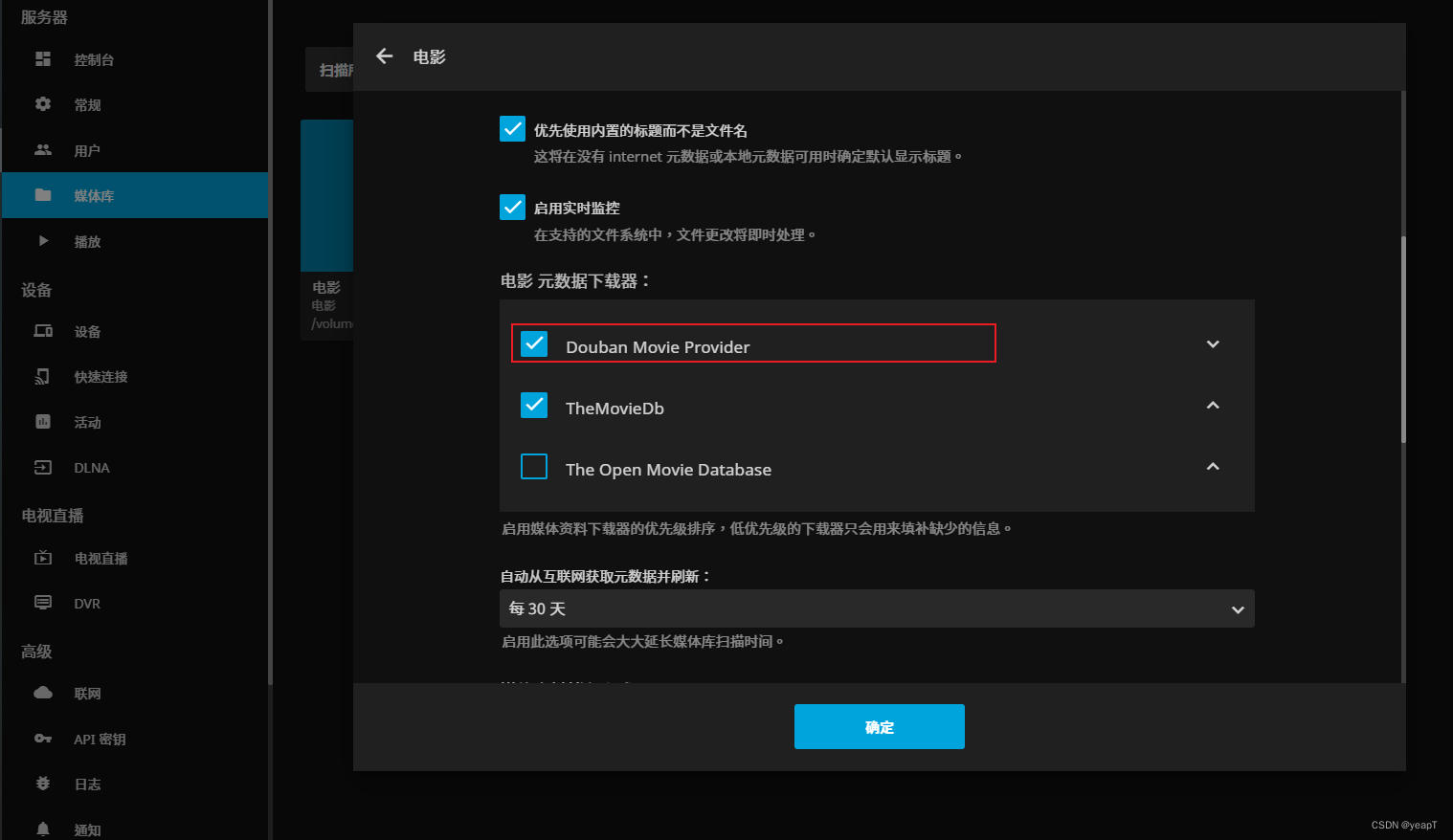Click the play triangle icon beside 播放
This screenshot has height=840, width=1453.
click(43, 241)
